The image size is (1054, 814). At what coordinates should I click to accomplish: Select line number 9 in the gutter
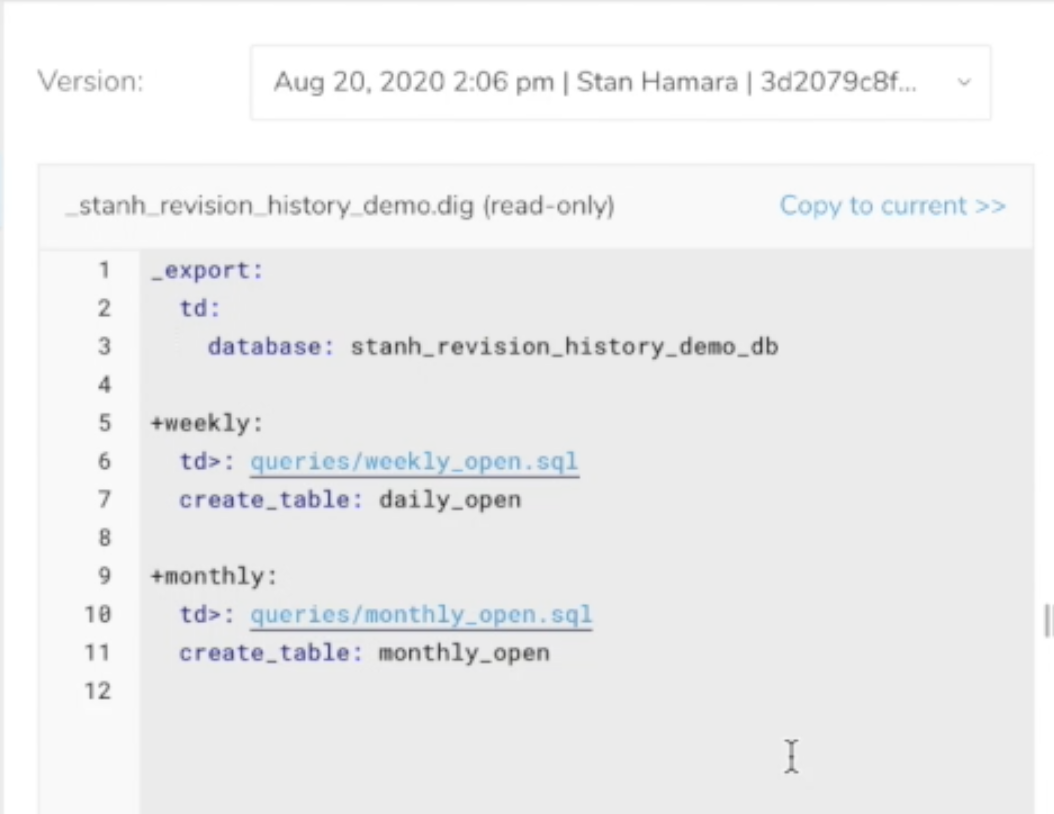pos(103,576)
